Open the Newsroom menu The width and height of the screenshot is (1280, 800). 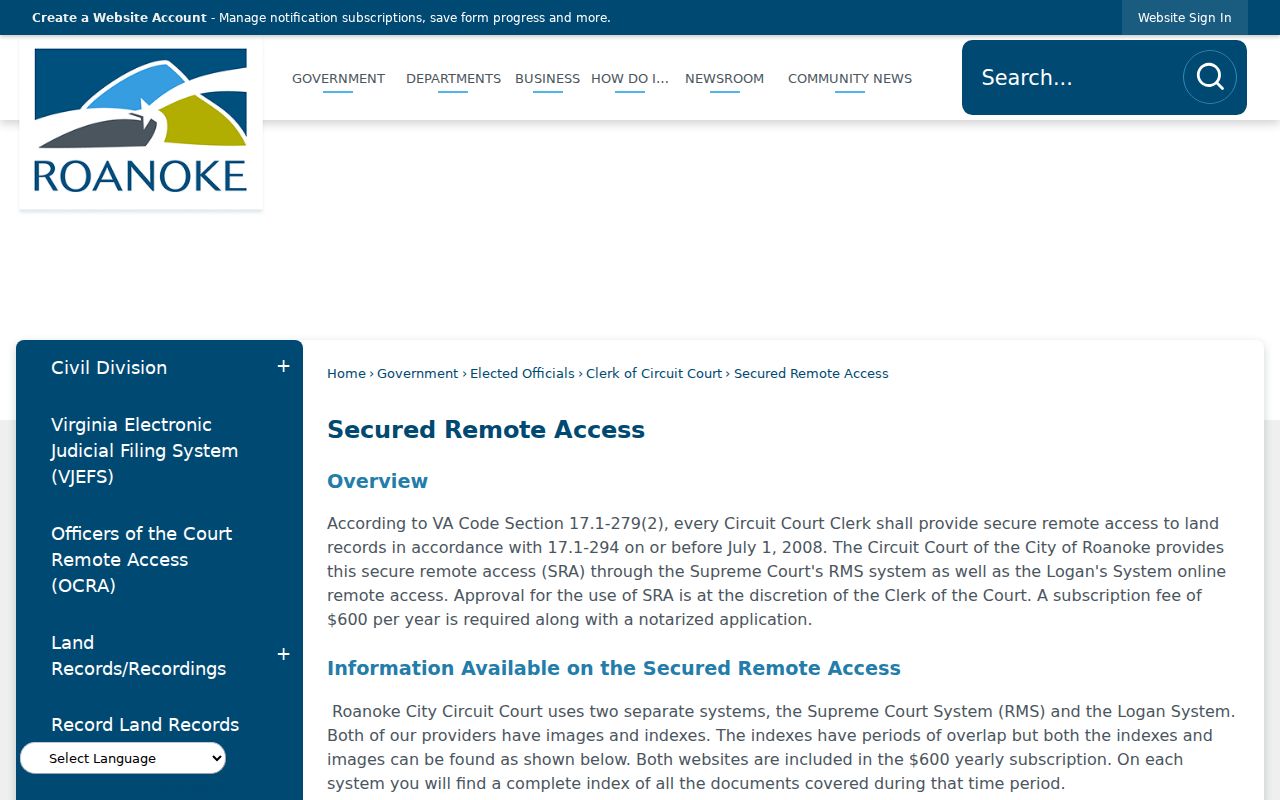point(724,78)
